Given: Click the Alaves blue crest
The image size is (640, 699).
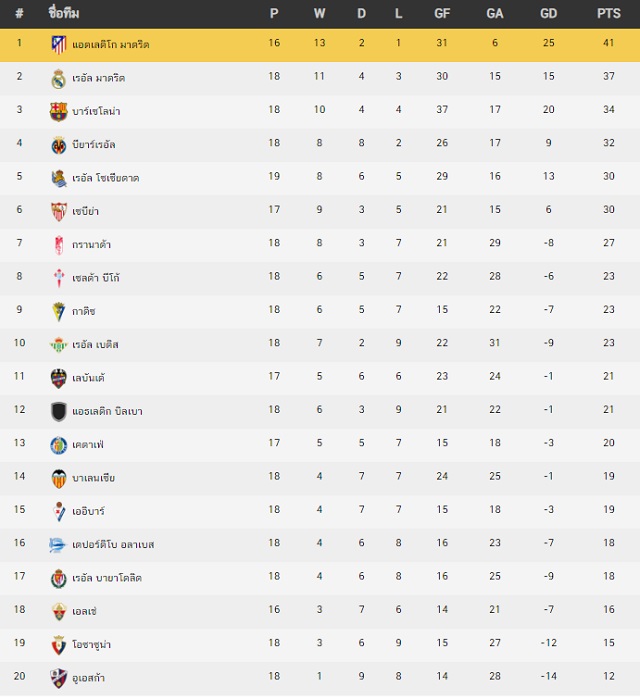Looking at the screenshot, I should click(57, 545).
